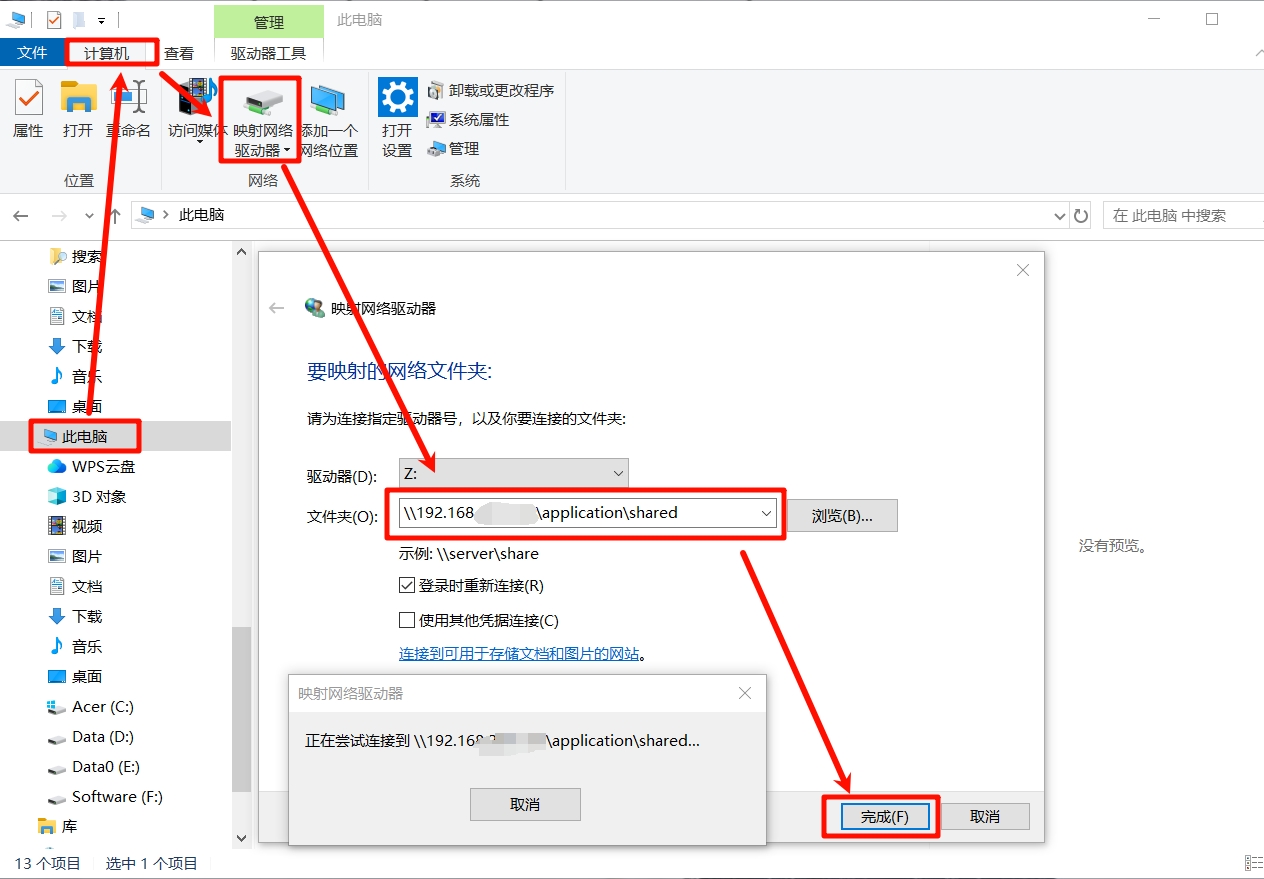Click the quick access properties checkmark icon

(54, 19)
